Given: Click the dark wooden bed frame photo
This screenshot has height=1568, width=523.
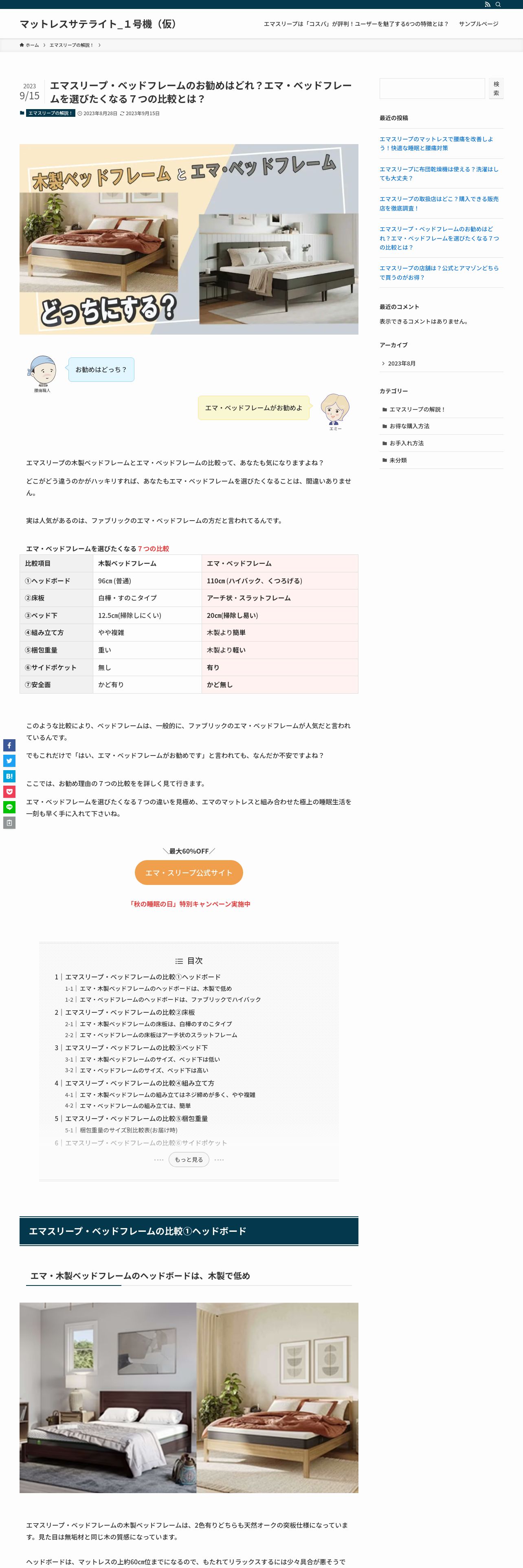Looking at the screenshot, I should coord(108,1397).
